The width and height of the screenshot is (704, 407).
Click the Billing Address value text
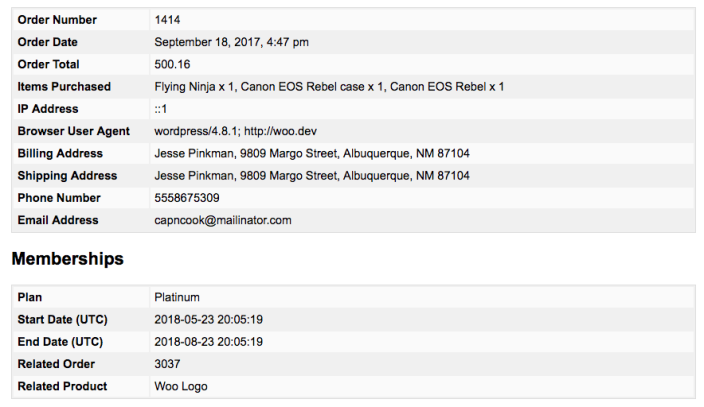point(312,154)
